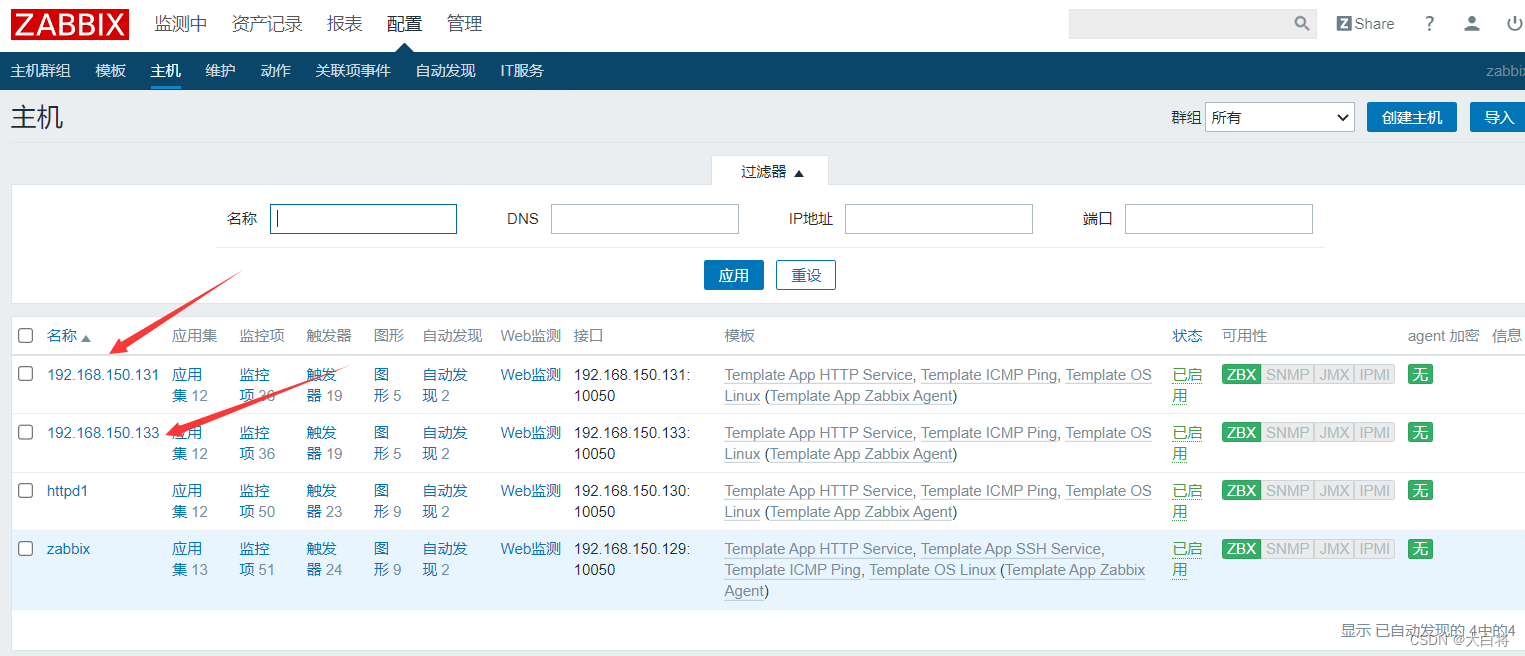Go to IT服务 submenu
1525x656 pixels.
(522, 71)
